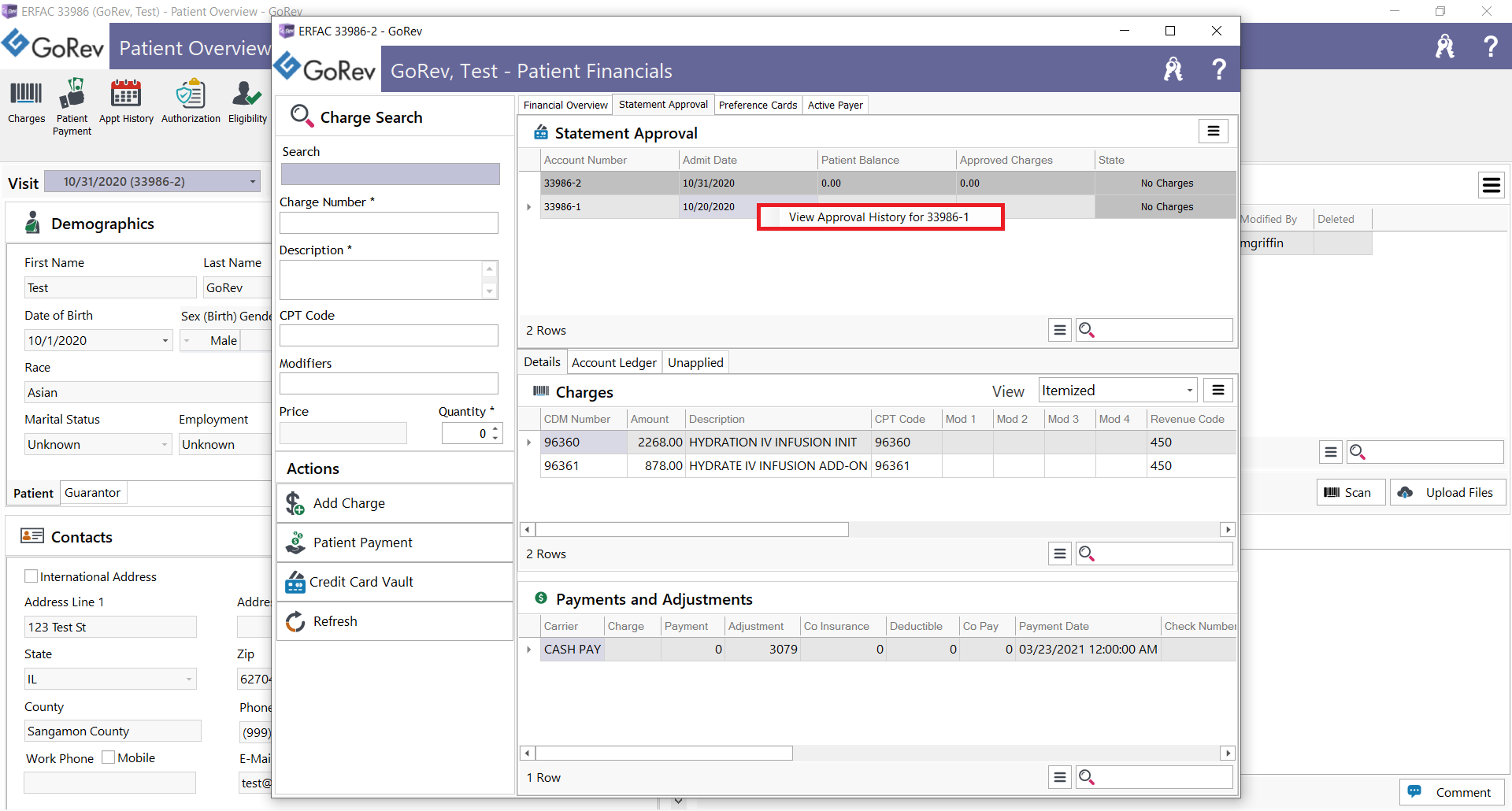Image resolution: width=1512 pixels, height=811 pixels.
Task: Increase the Quantity stepper value
Action: click(x=495, y=429)
